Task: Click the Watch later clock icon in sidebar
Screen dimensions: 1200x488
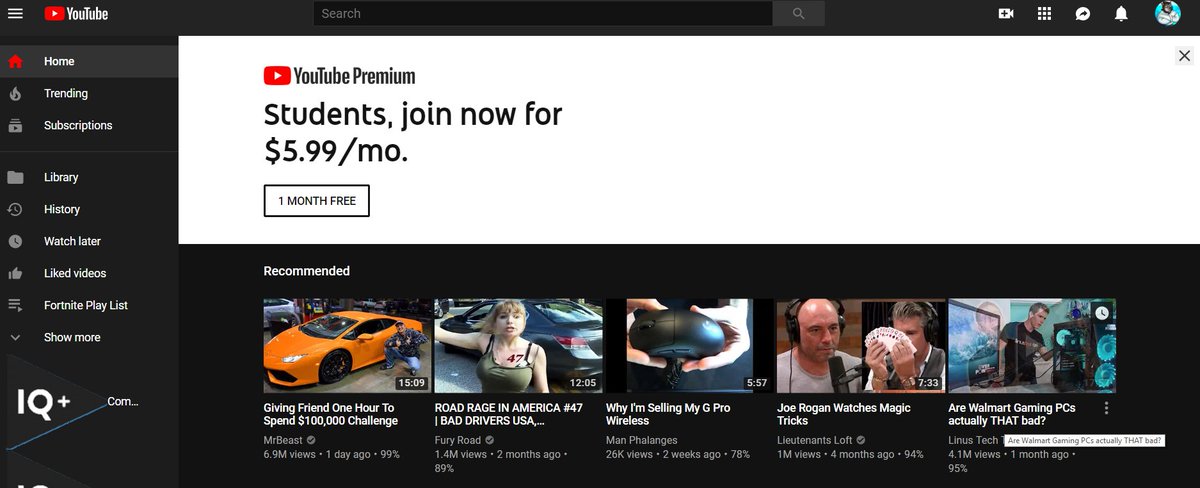Action: pos(15,241)
